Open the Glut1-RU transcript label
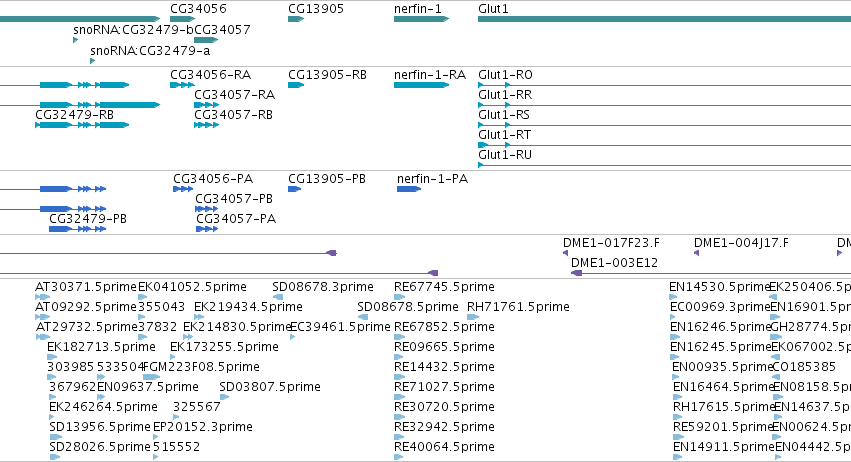Viewport: 851px width, 462px height. [505, 155]
